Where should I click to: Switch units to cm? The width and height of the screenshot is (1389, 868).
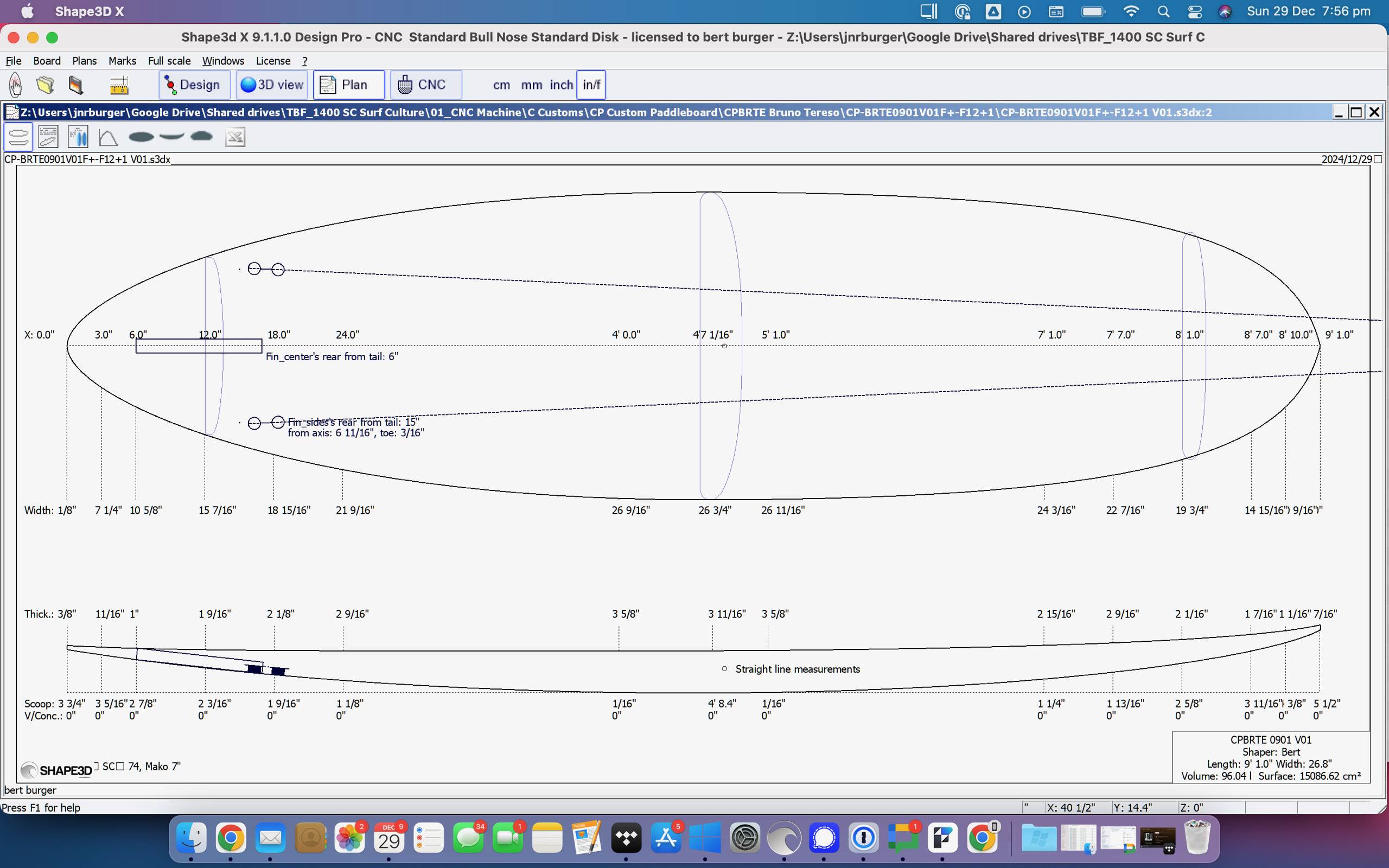[x=501, y=85]
